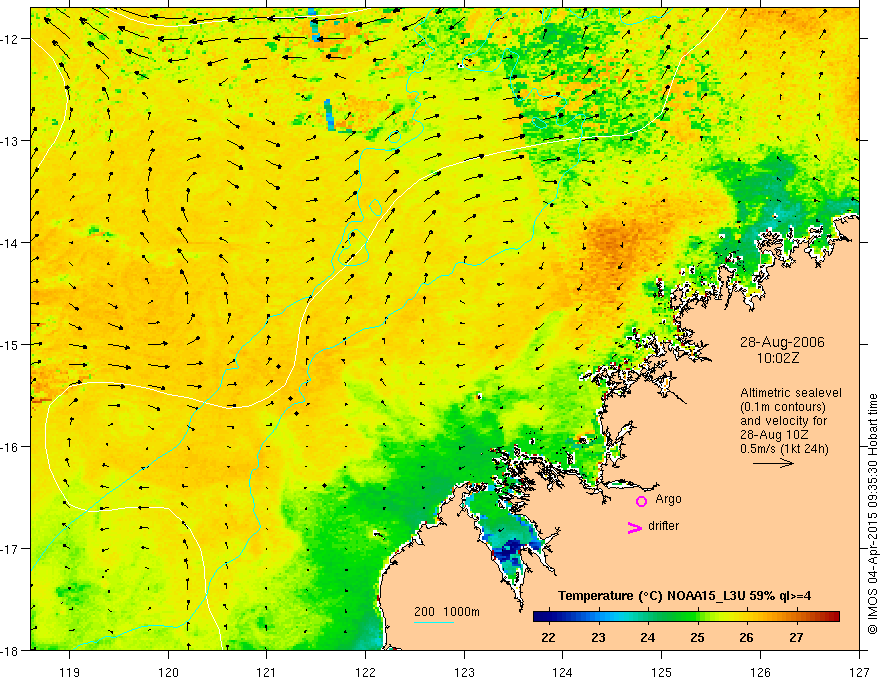This screenshot has width=880, height=680.
Task: Click the "28-Aug-2006" date text
Action: coord(782,342)
